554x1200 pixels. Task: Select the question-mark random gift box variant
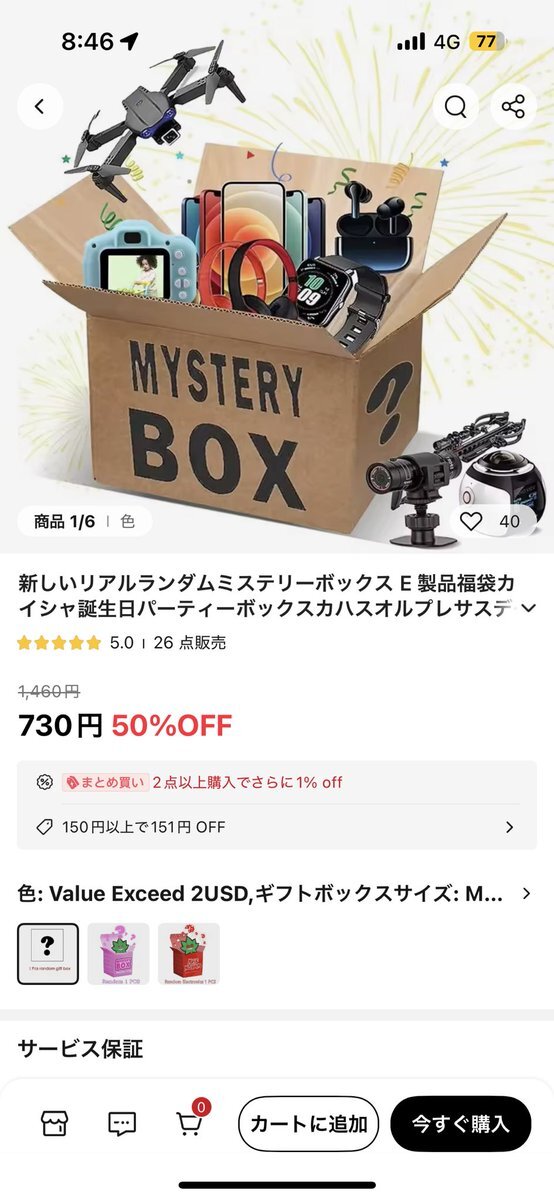[48, 954]
